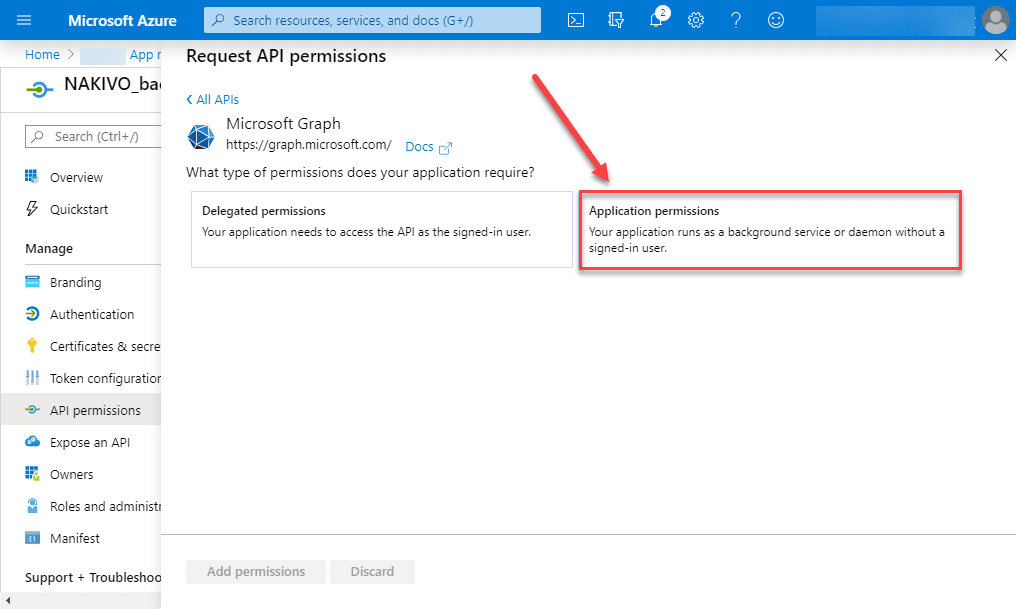Click the Help question mark icon

(x=736, y=20)
